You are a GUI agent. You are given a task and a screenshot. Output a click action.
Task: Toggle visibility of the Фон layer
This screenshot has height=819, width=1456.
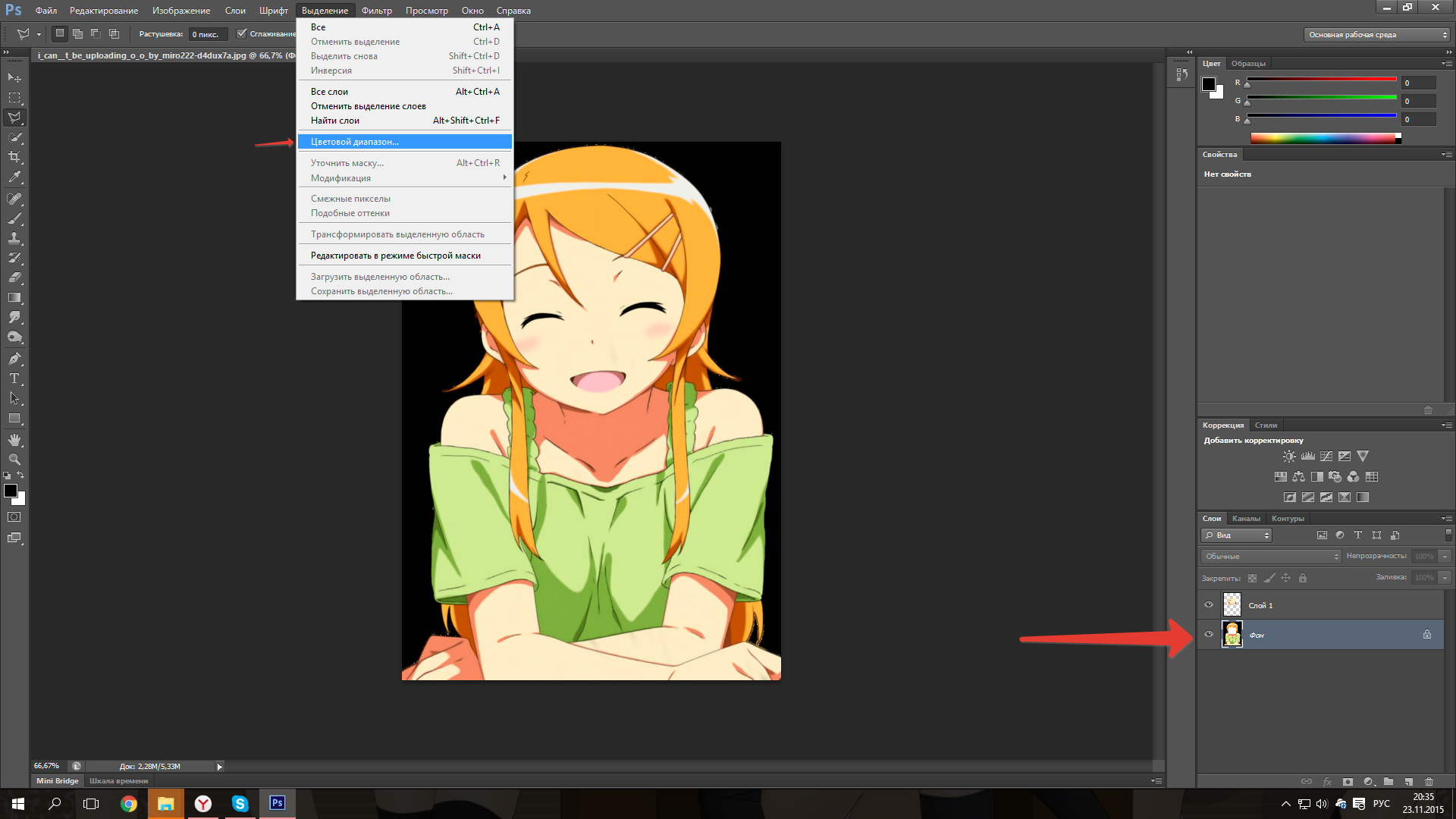(x=1209, y=634)
